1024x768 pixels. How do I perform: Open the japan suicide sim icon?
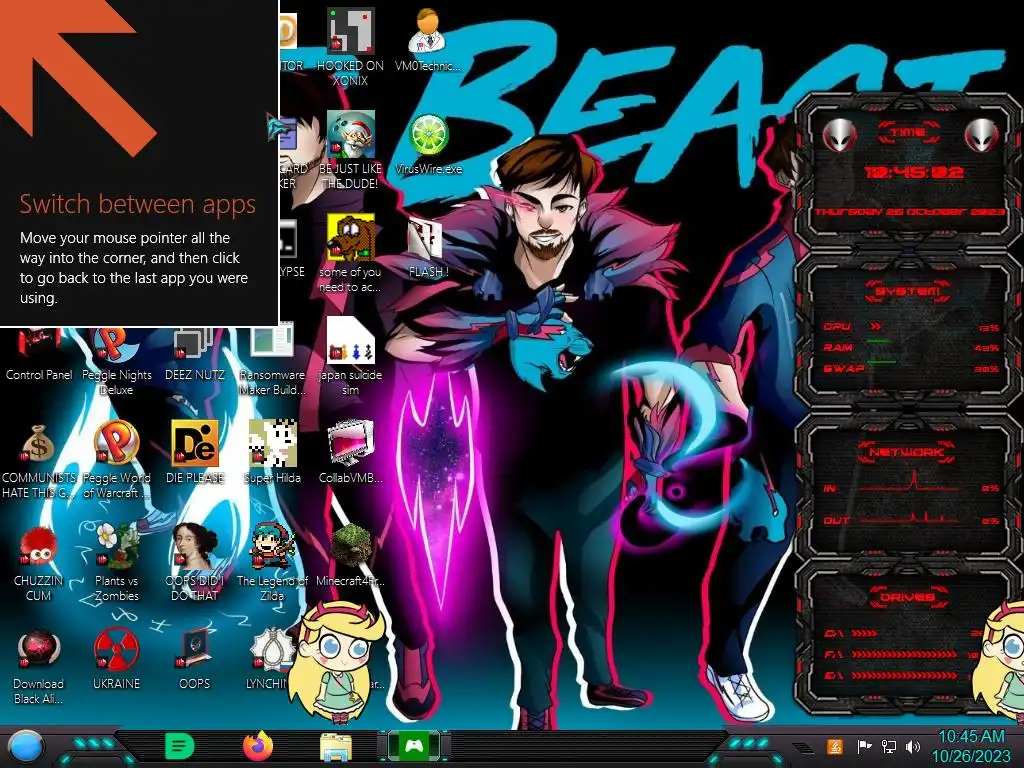tap(350, 357)
